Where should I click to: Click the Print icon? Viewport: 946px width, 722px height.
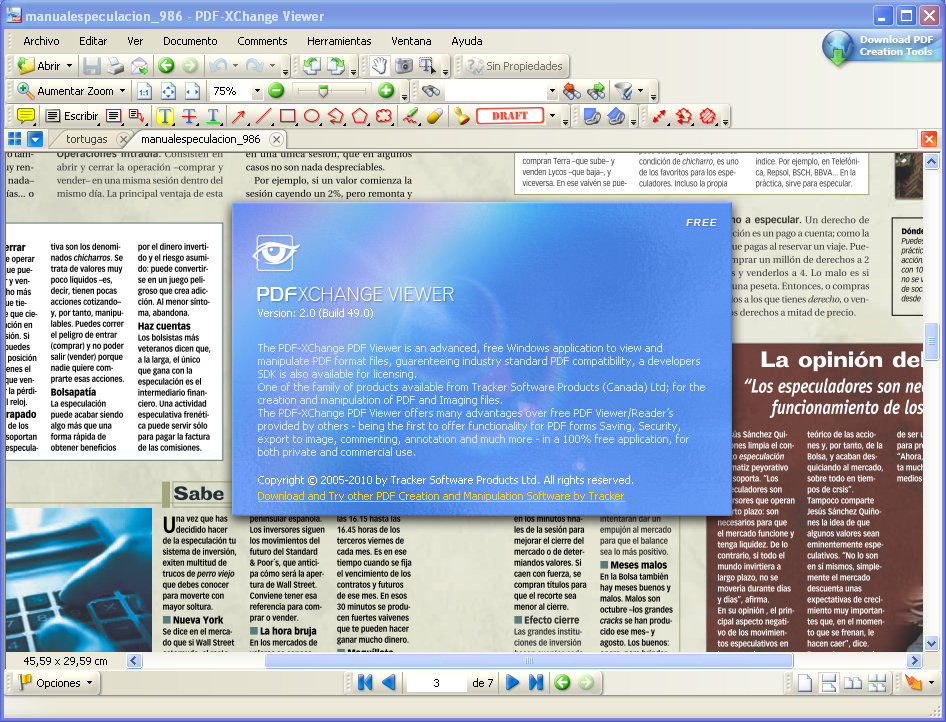point(115,66)
